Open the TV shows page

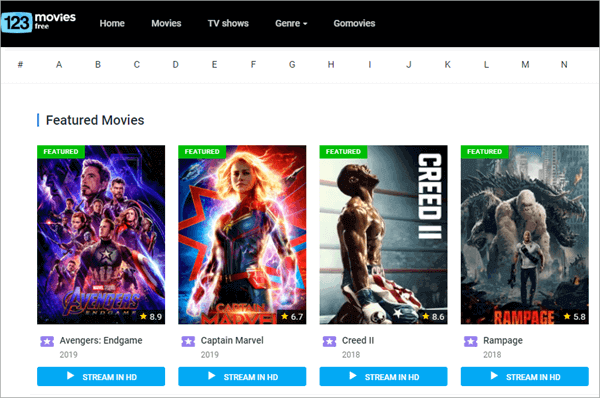(228, 23)
